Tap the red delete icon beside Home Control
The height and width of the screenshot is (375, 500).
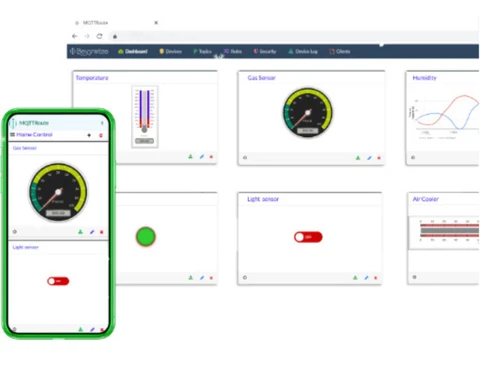[x=101, y=135]
